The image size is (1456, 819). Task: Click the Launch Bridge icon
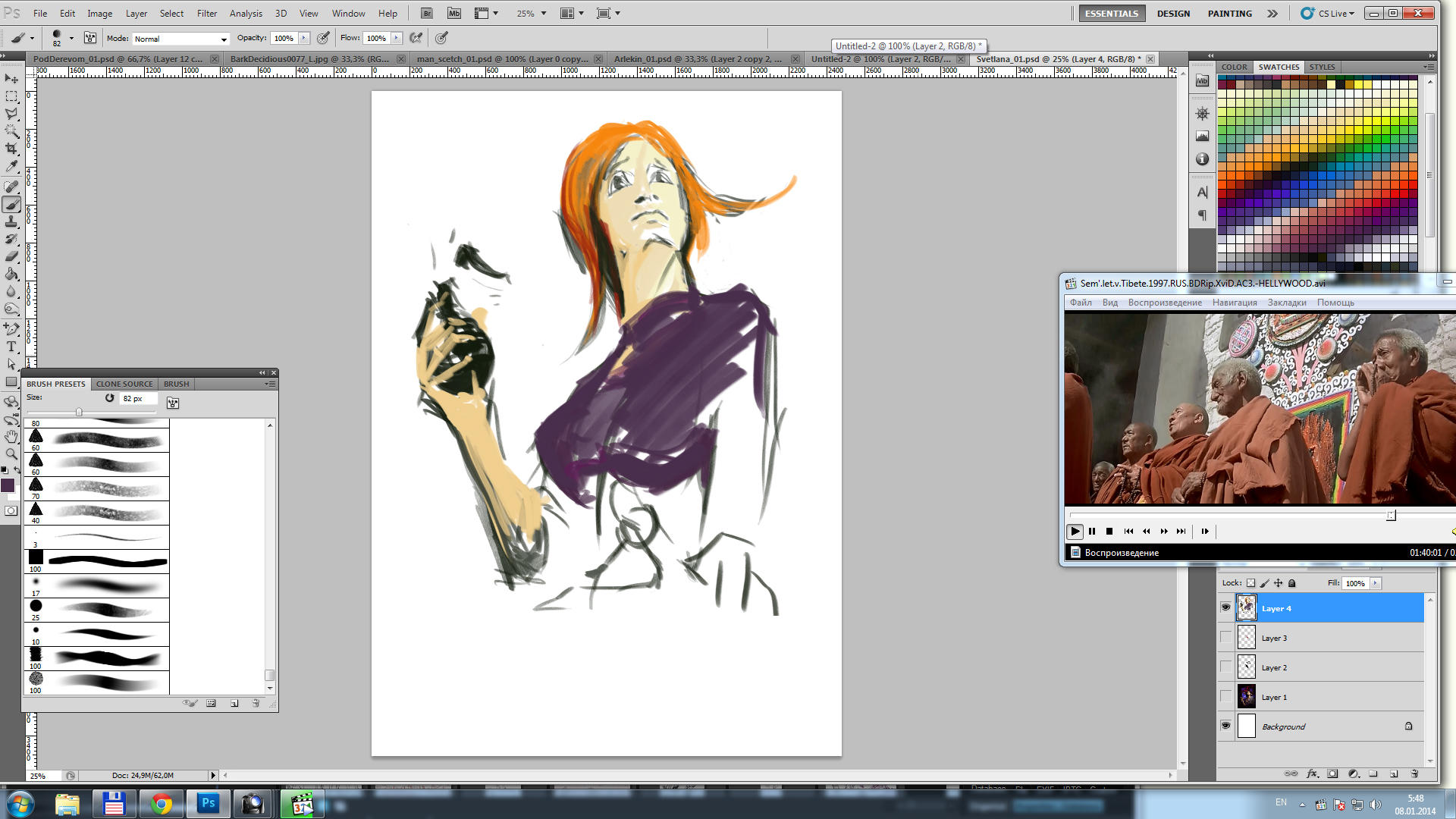tap(427, 14)
